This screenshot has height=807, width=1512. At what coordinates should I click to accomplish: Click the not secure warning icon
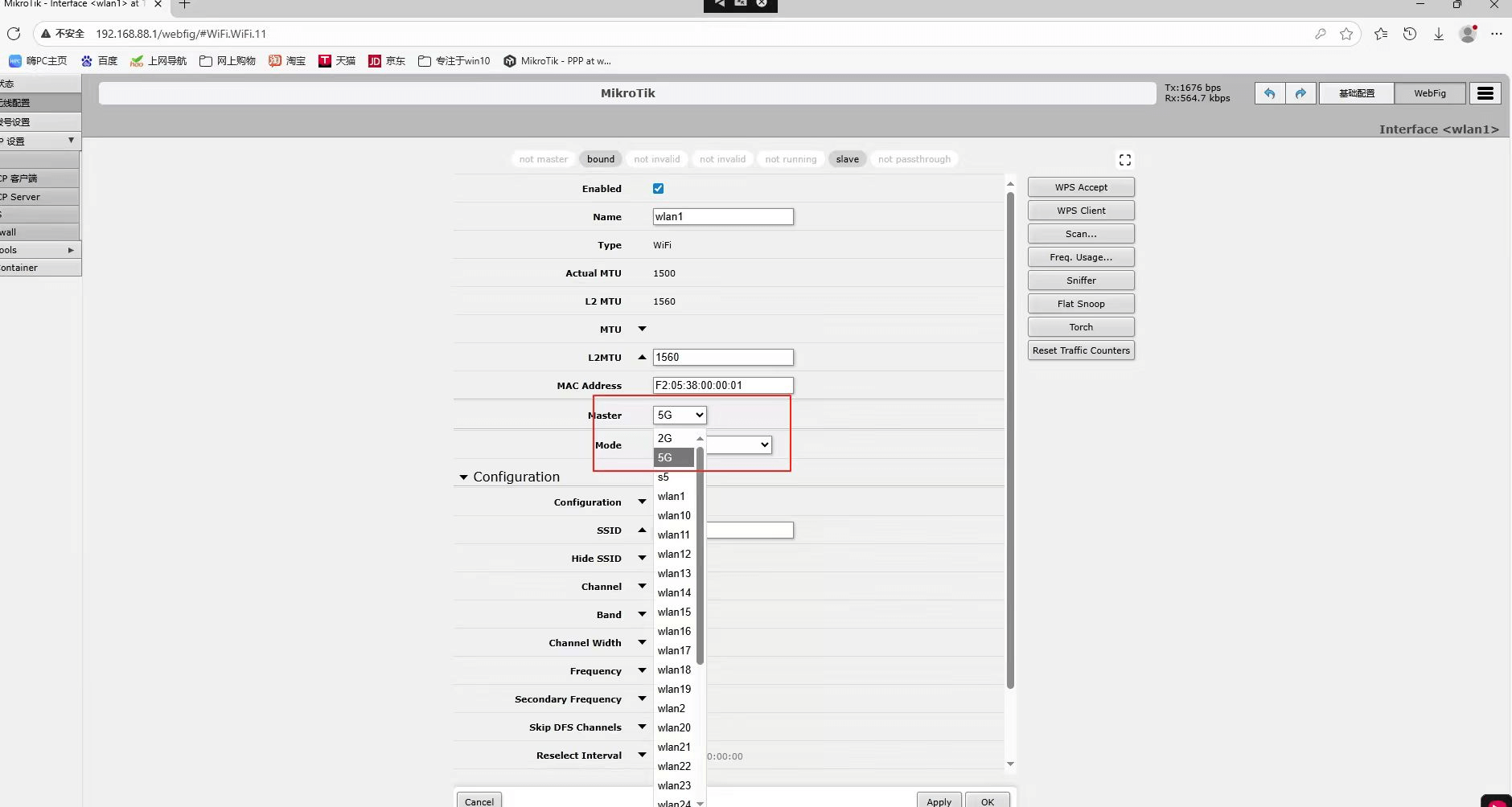[x=47, y=34]
